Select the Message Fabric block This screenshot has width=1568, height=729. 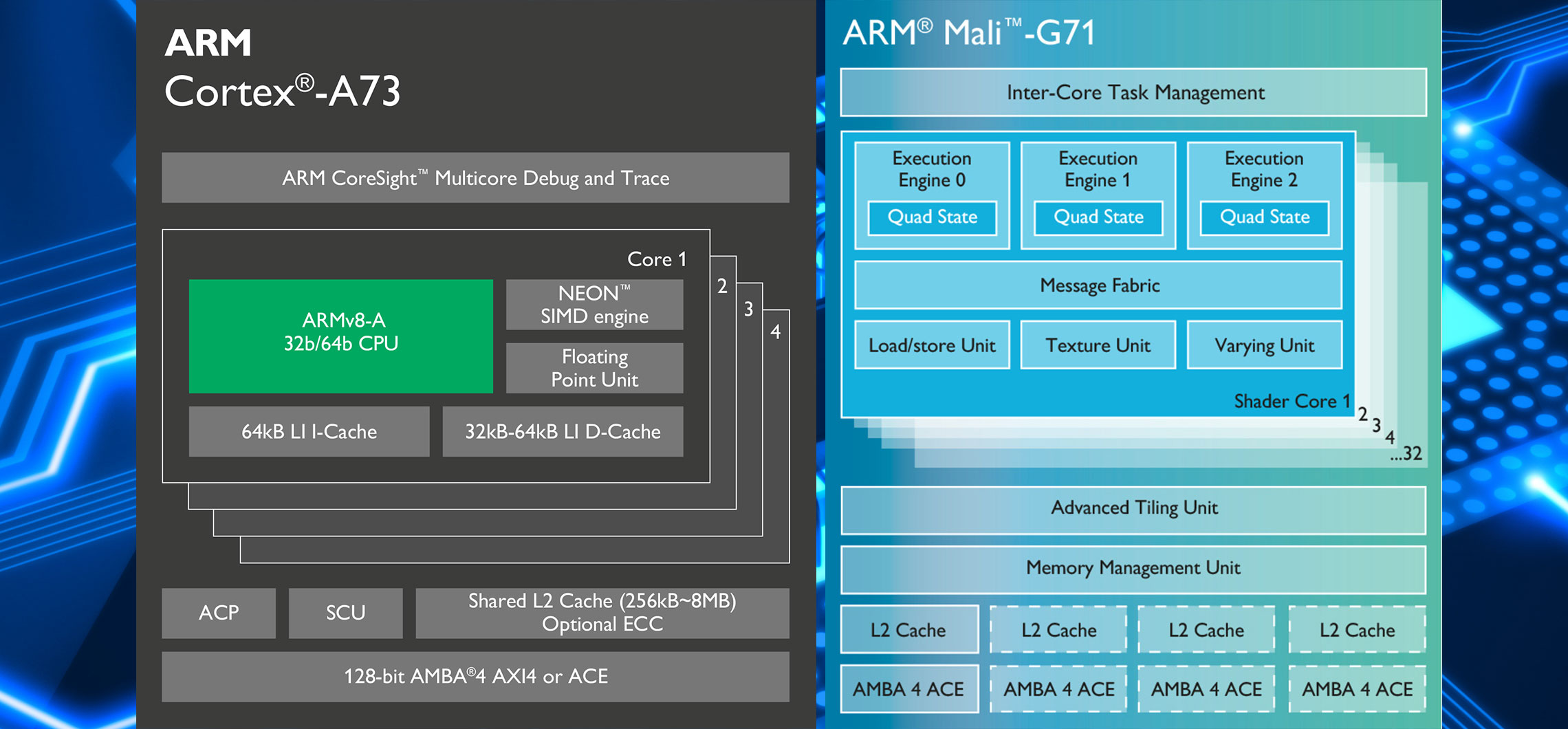click(x=1098, y=285)
